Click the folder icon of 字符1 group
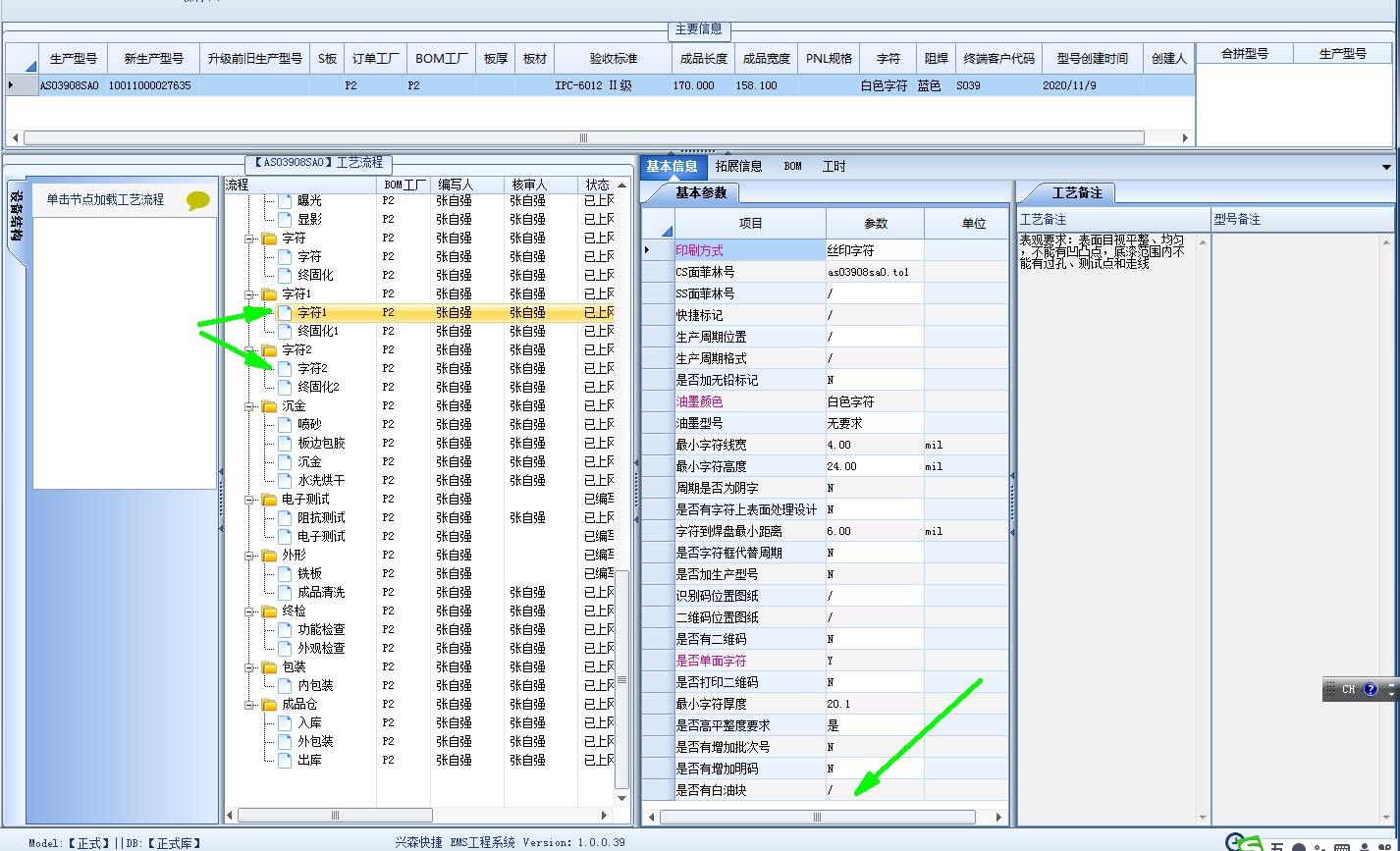Screen dimensions: 1400x851 (x=269, y=294)
